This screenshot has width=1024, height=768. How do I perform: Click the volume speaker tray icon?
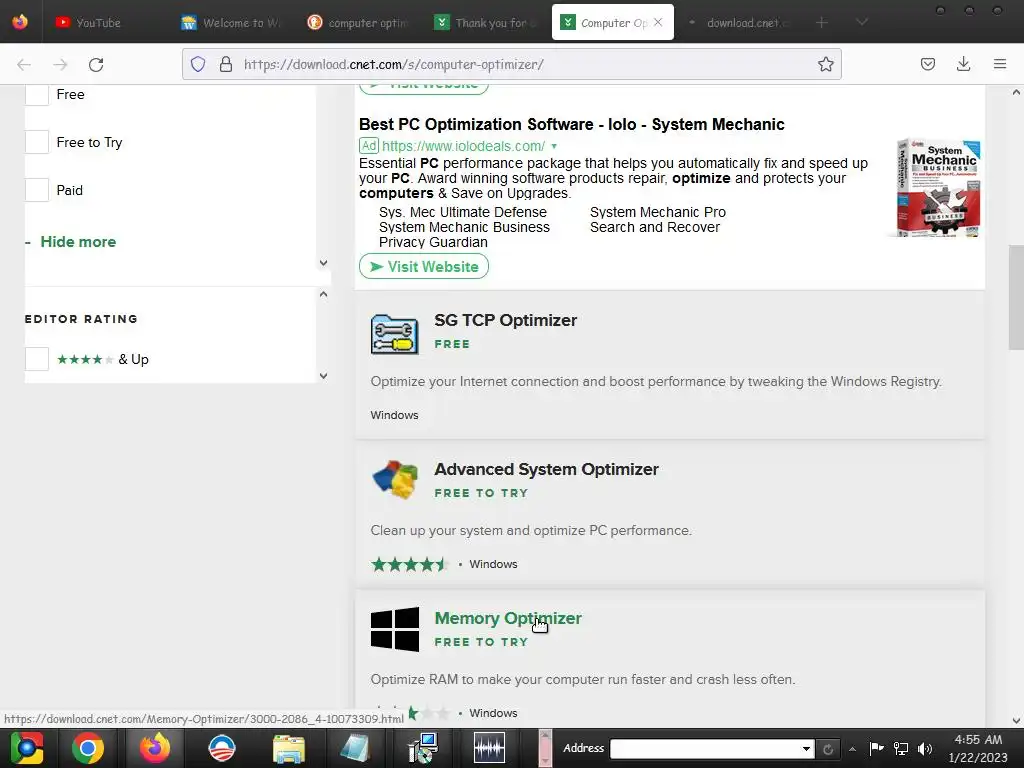click(x=925, y=748)
